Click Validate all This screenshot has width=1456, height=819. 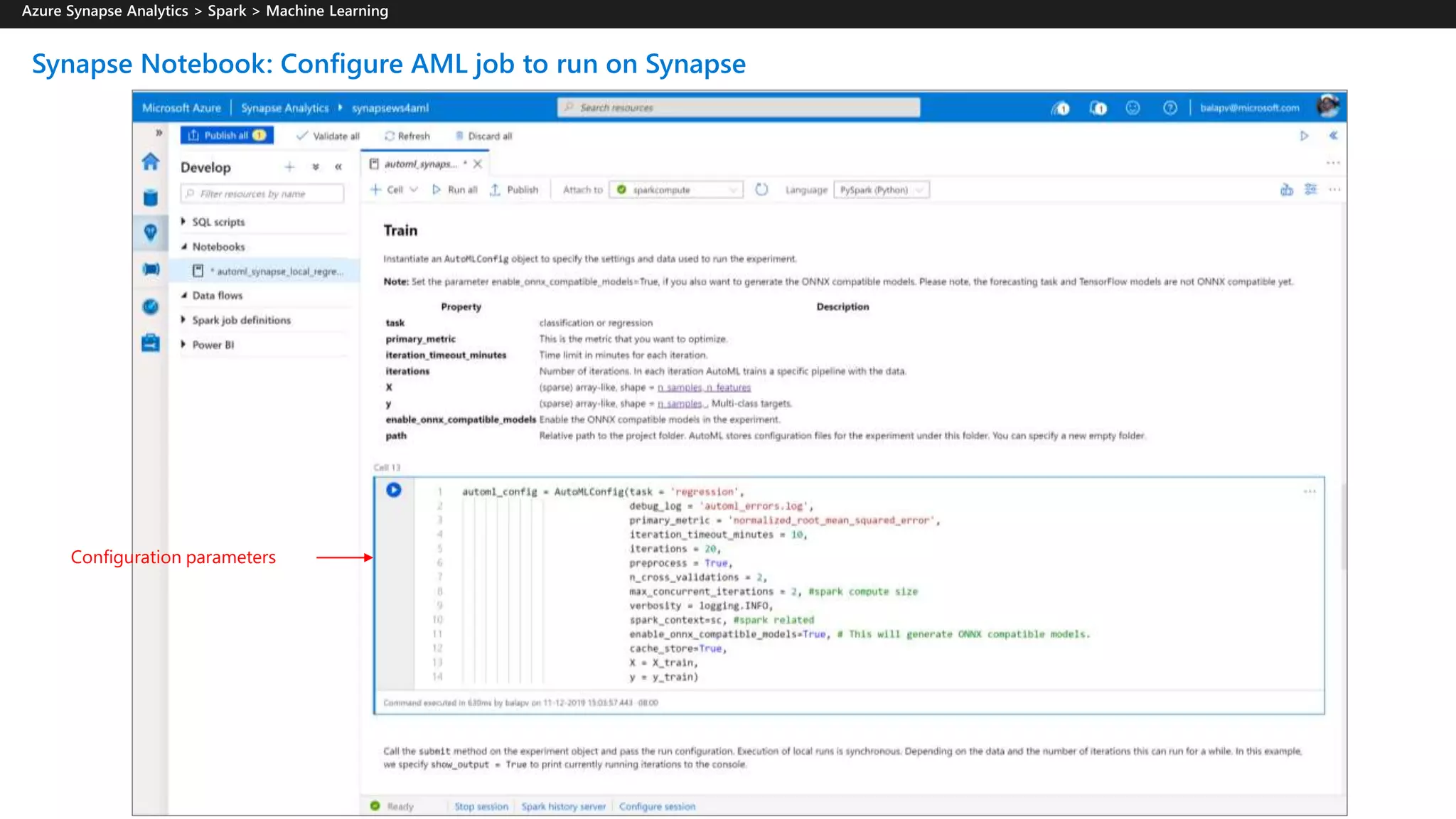(328, 136)
